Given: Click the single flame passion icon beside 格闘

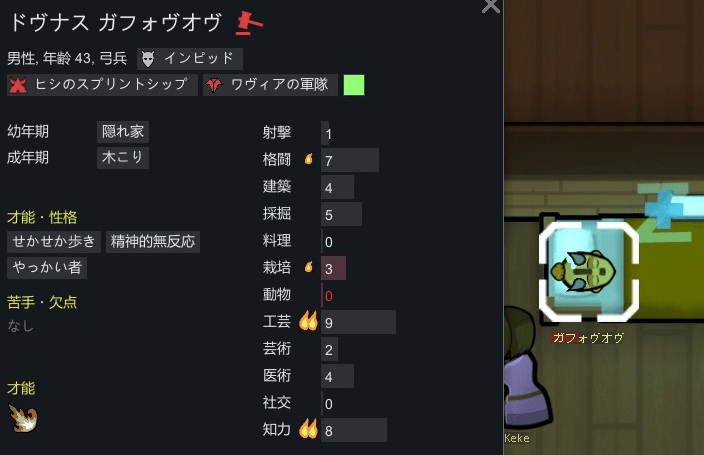Looking at the screenshot, I should 308,159.
